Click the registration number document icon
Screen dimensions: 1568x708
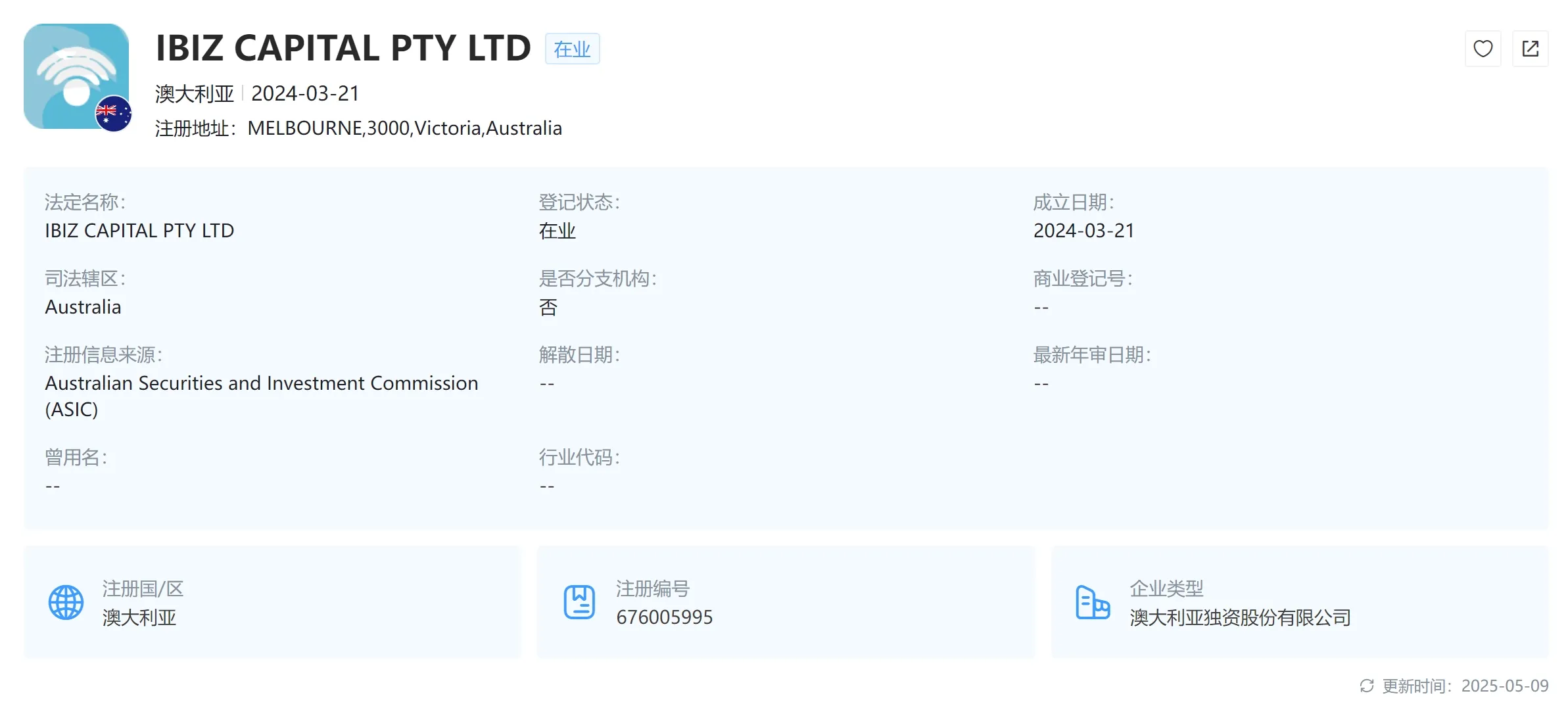click(x=579, y=602)
